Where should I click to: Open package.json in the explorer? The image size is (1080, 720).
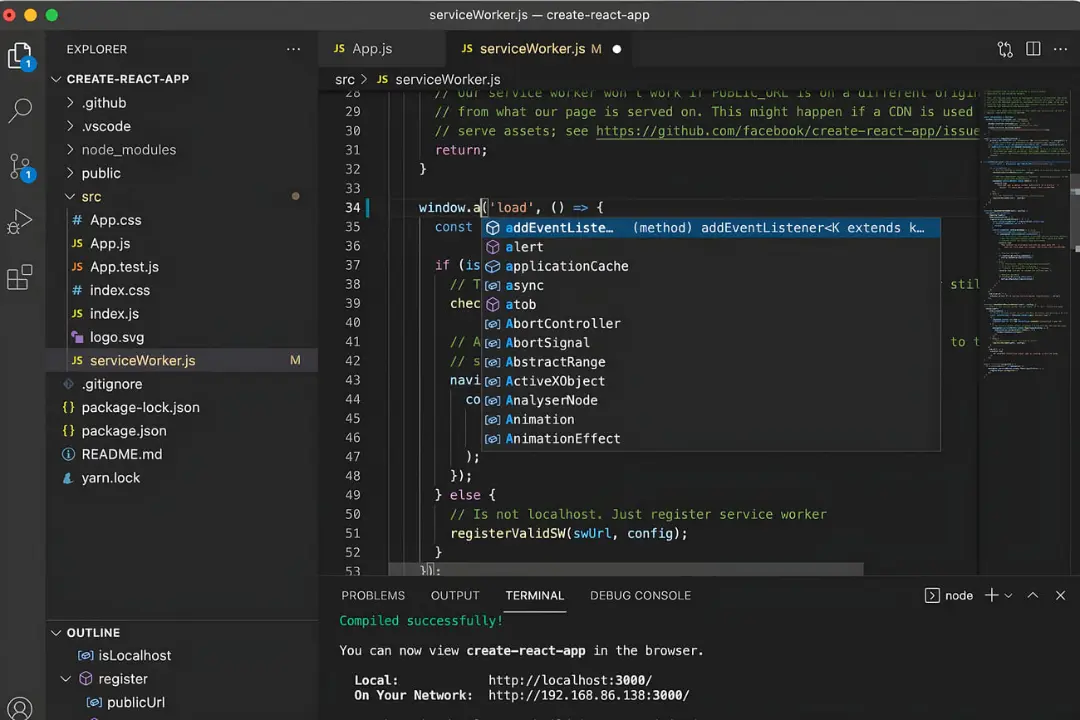(x=181, y=431)
